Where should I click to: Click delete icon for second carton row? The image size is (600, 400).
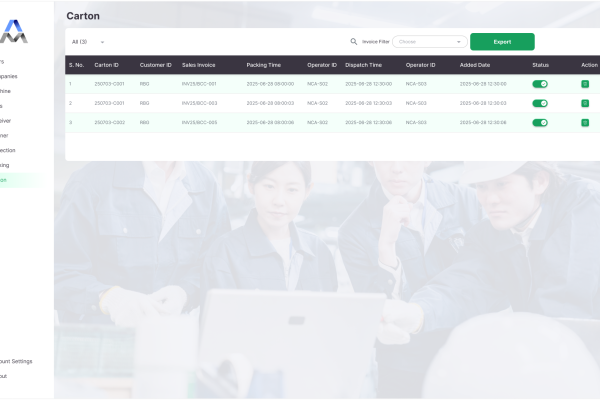(x=585, y=103)
